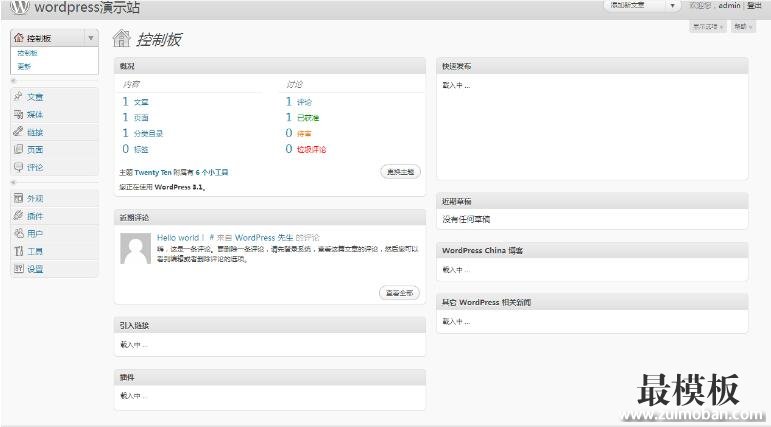Click the commenter avatar thumbnail

pos(135,248)
